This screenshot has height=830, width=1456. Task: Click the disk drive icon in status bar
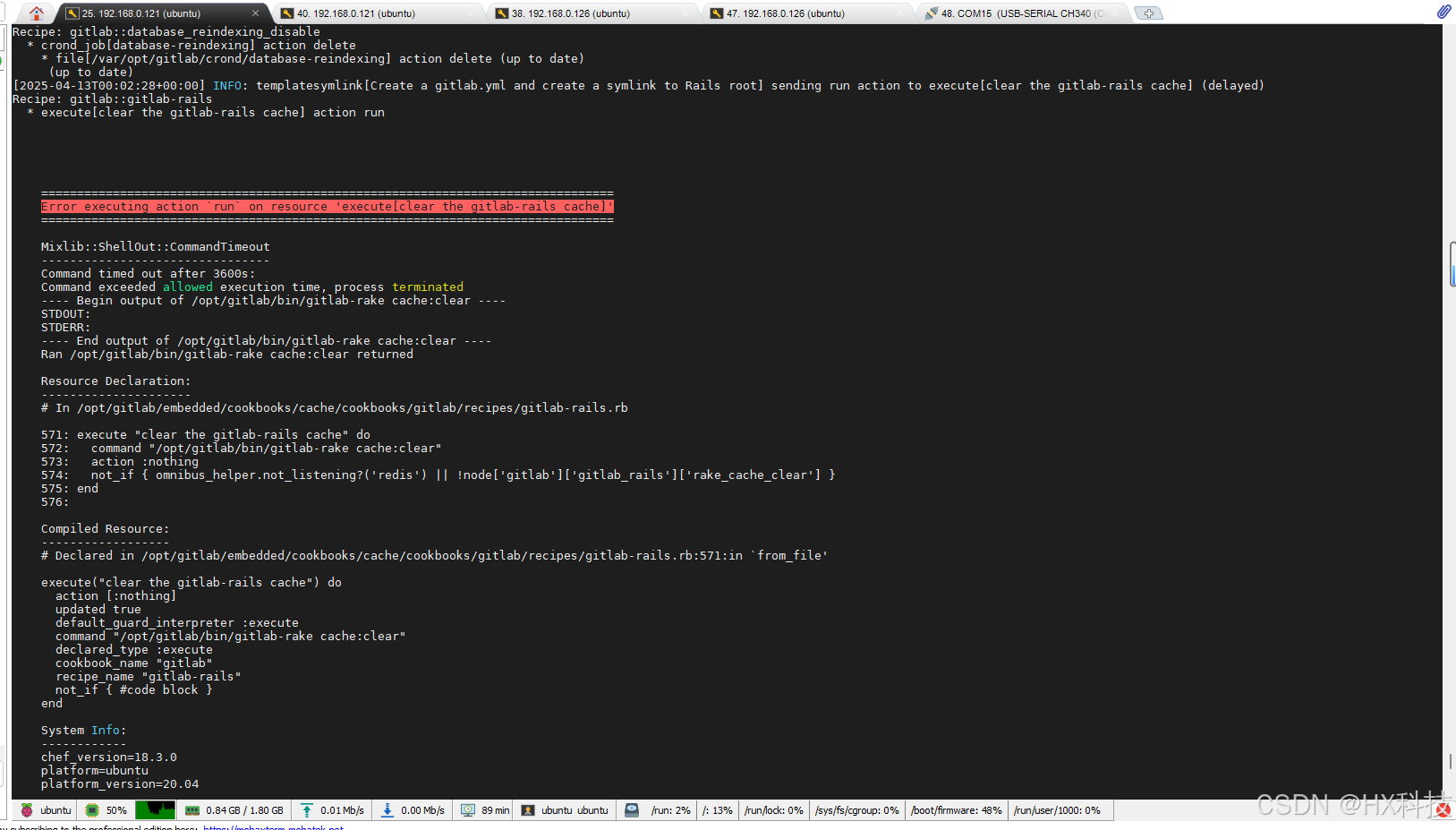(632, 810)
